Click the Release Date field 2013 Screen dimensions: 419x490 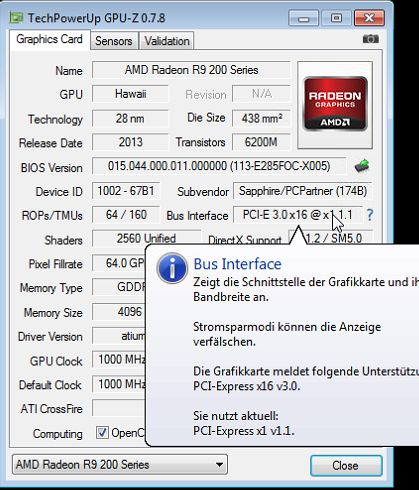coord(130,142)
